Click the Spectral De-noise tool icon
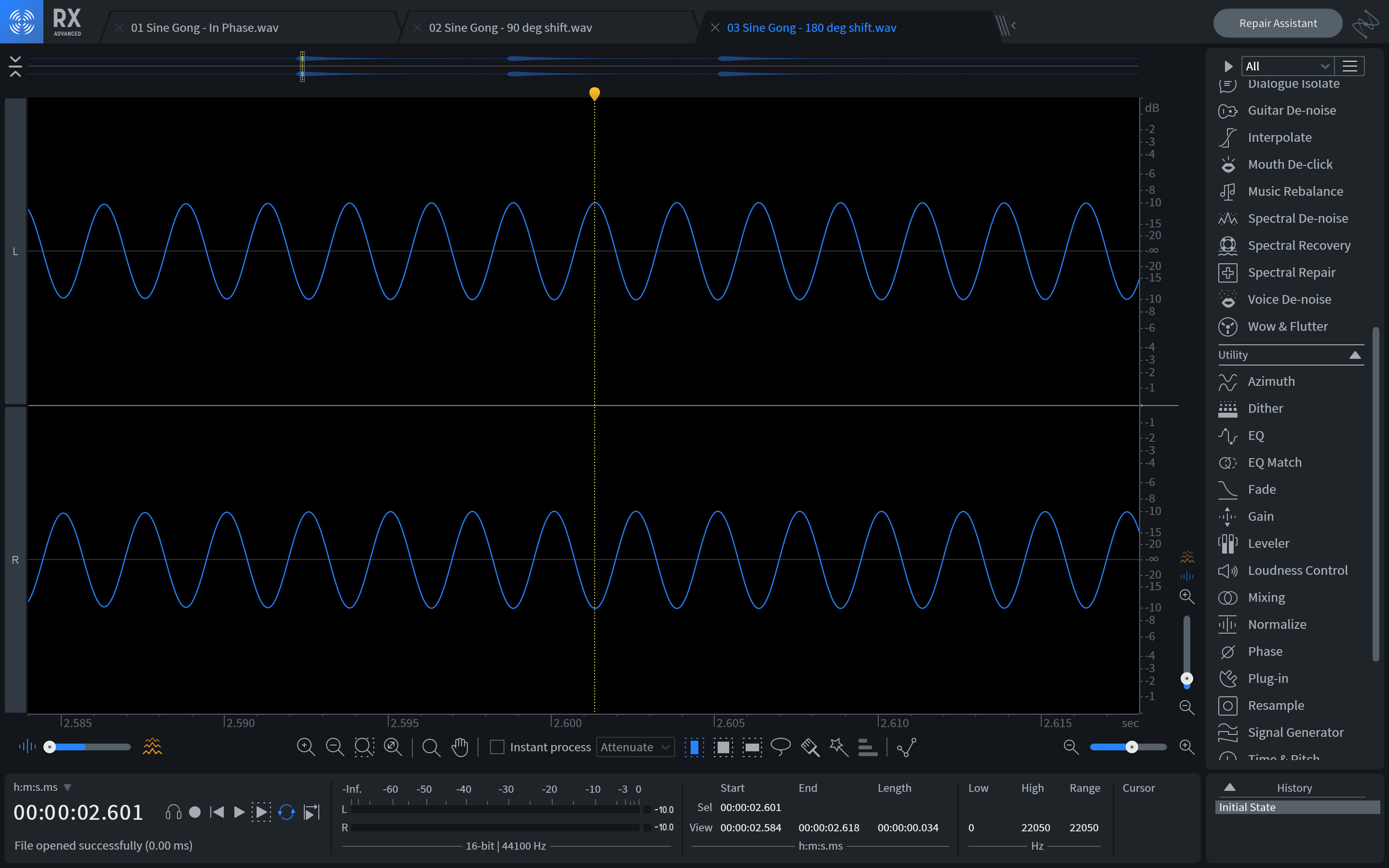This screenshot has width=1389, height=868. click(x=1228, y=217)
